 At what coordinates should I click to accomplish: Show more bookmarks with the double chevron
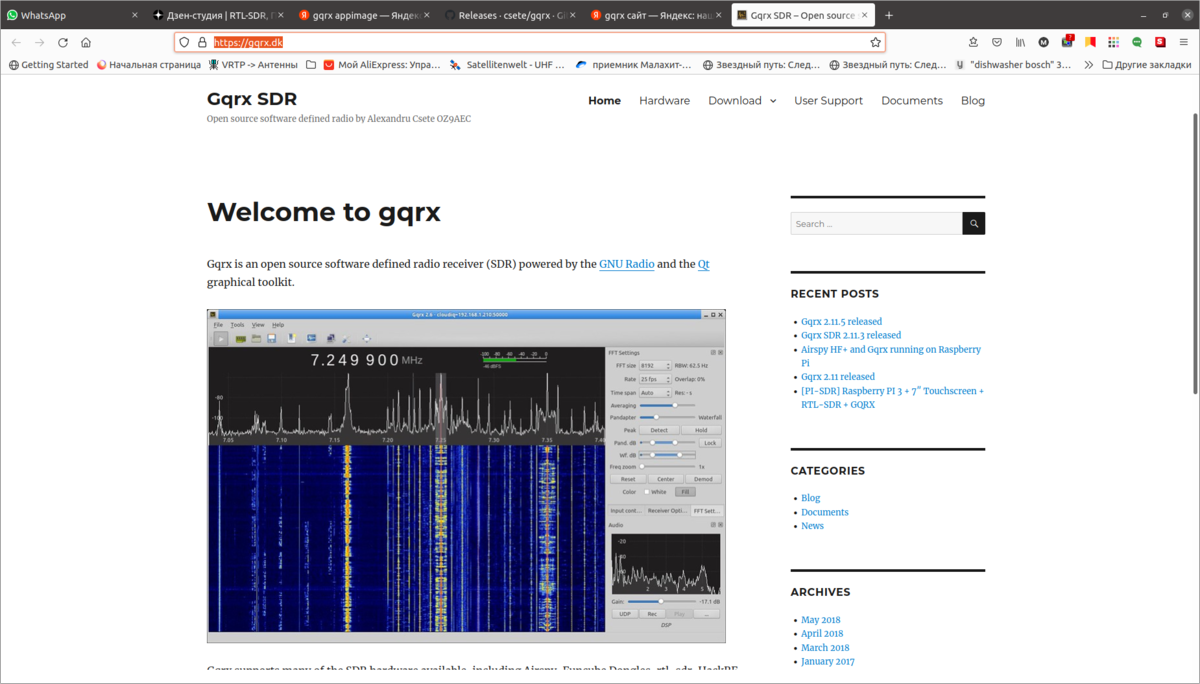(1088, 64)
